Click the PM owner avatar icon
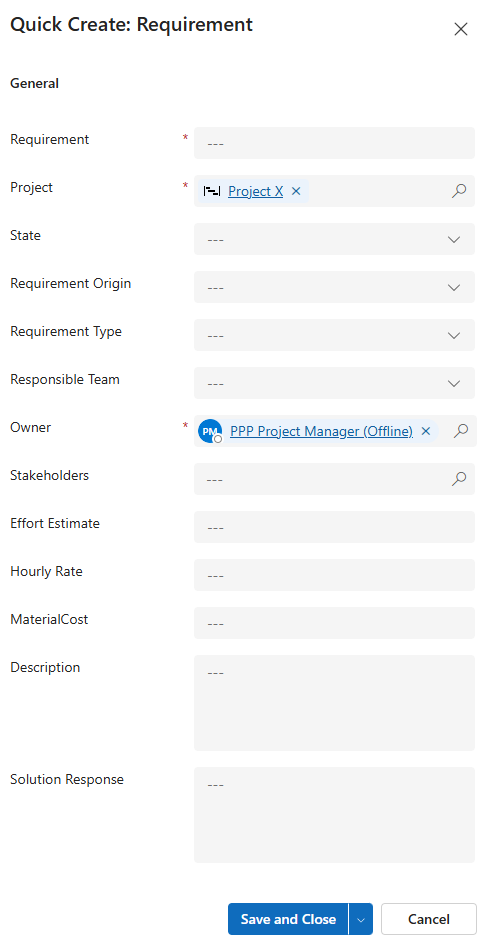This screenshot has width=486, height=944. click(x=210, y=431)
